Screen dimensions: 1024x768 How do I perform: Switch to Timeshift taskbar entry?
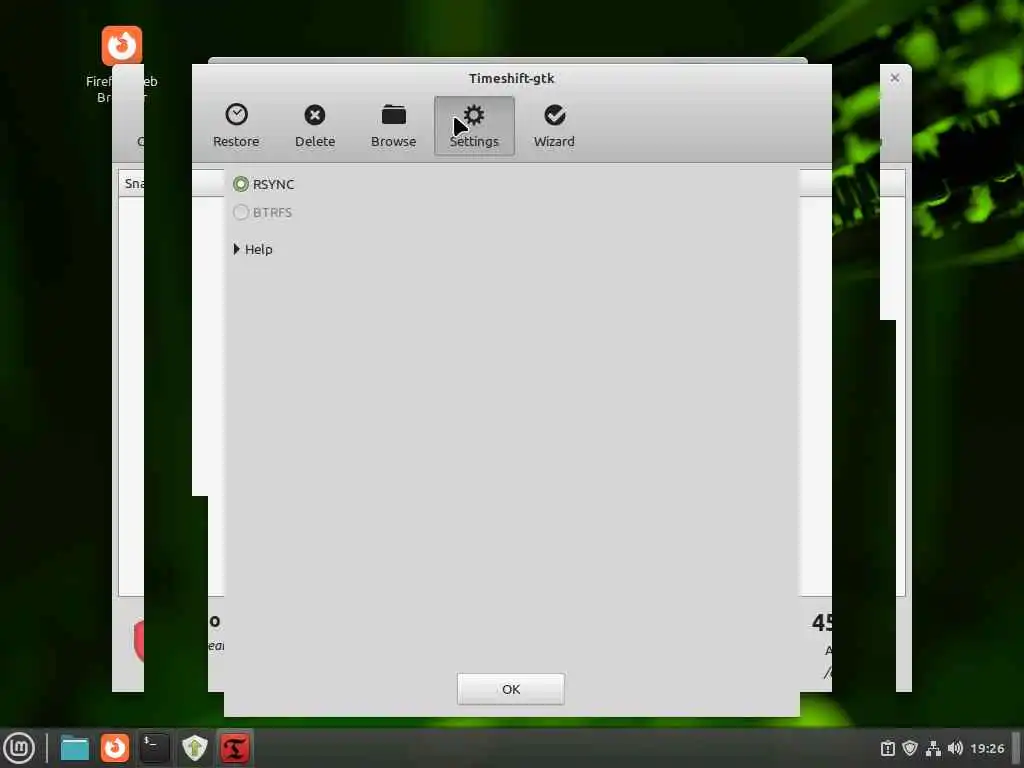[234, 748]
